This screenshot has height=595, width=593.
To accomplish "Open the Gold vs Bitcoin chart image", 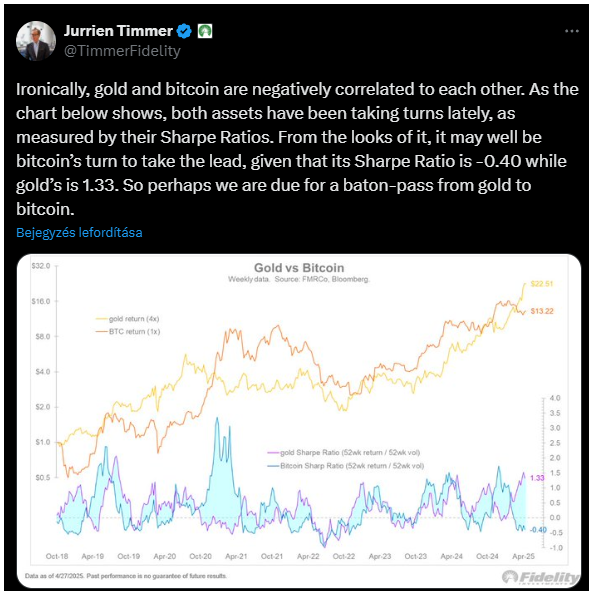I will click(x=299, y=420).
